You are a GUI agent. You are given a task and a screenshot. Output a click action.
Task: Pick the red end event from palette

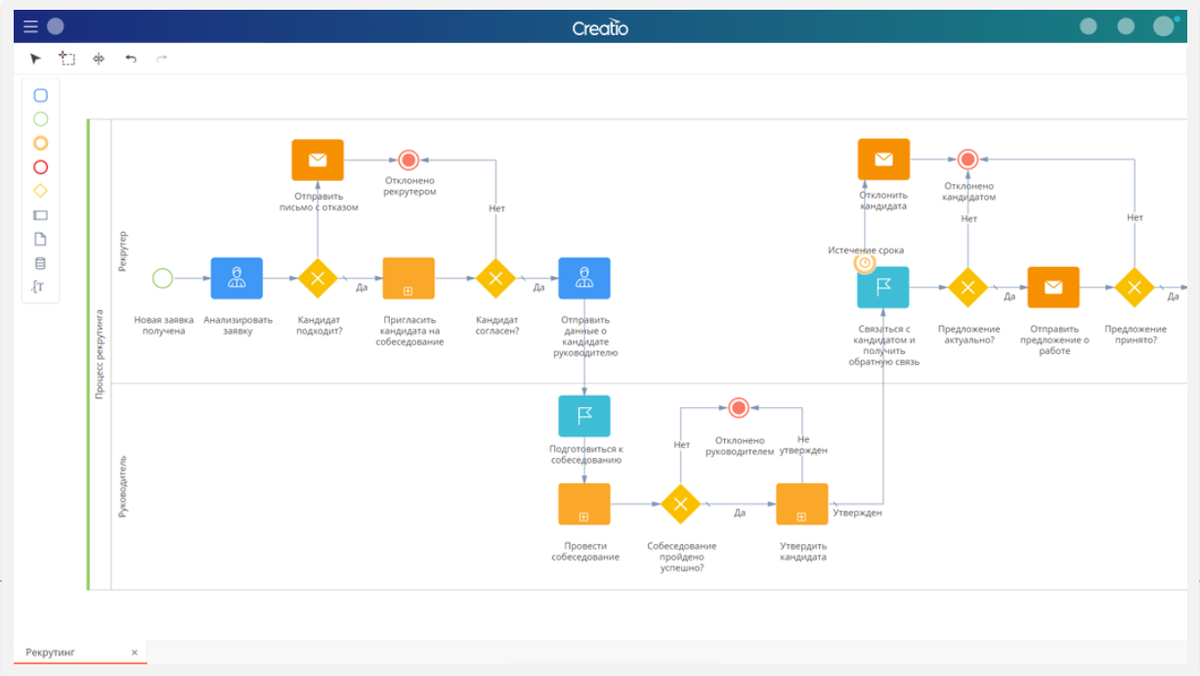(41, 167)
